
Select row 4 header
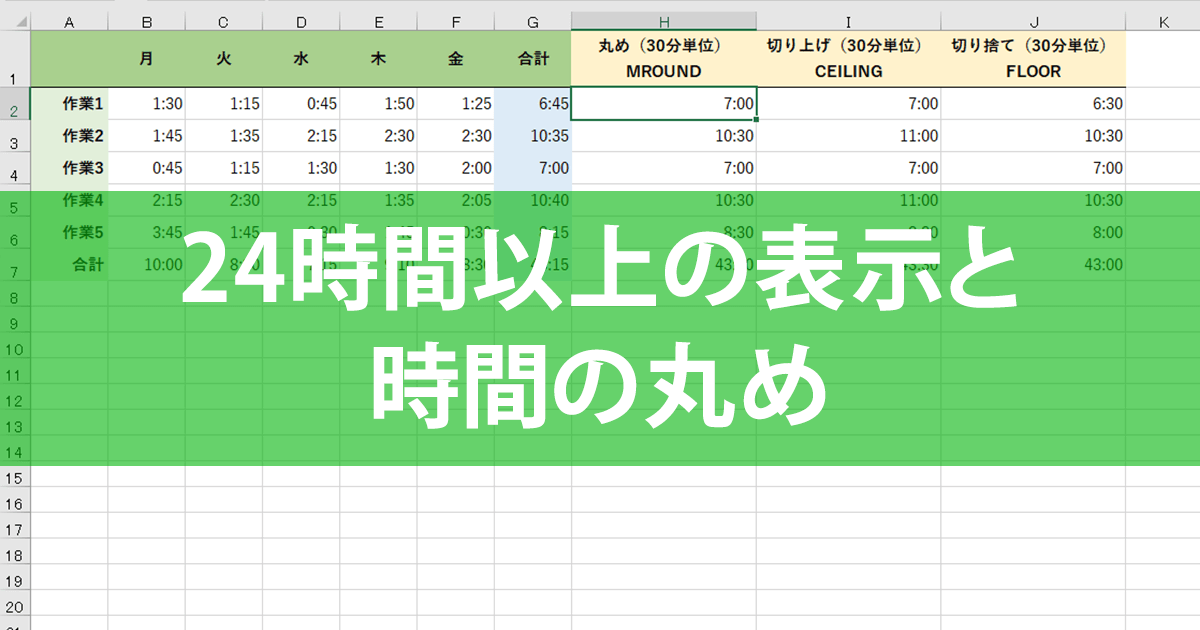(x=15, y=168)
